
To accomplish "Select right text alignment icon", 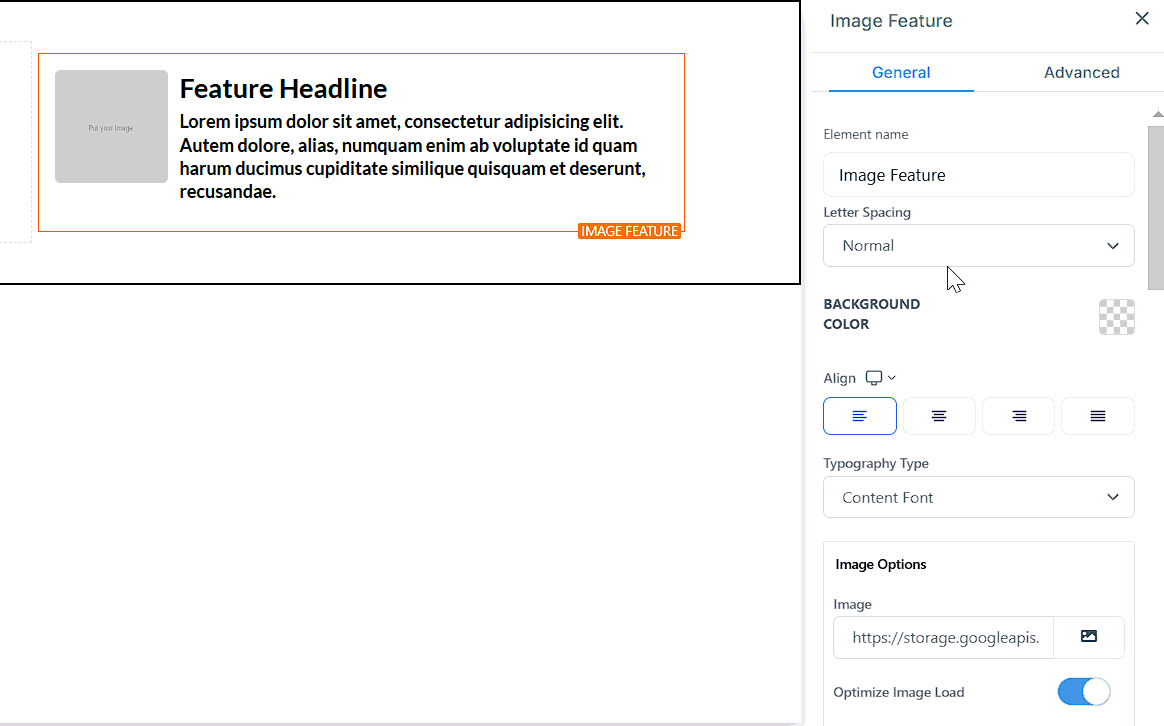I will point(1018,416).
